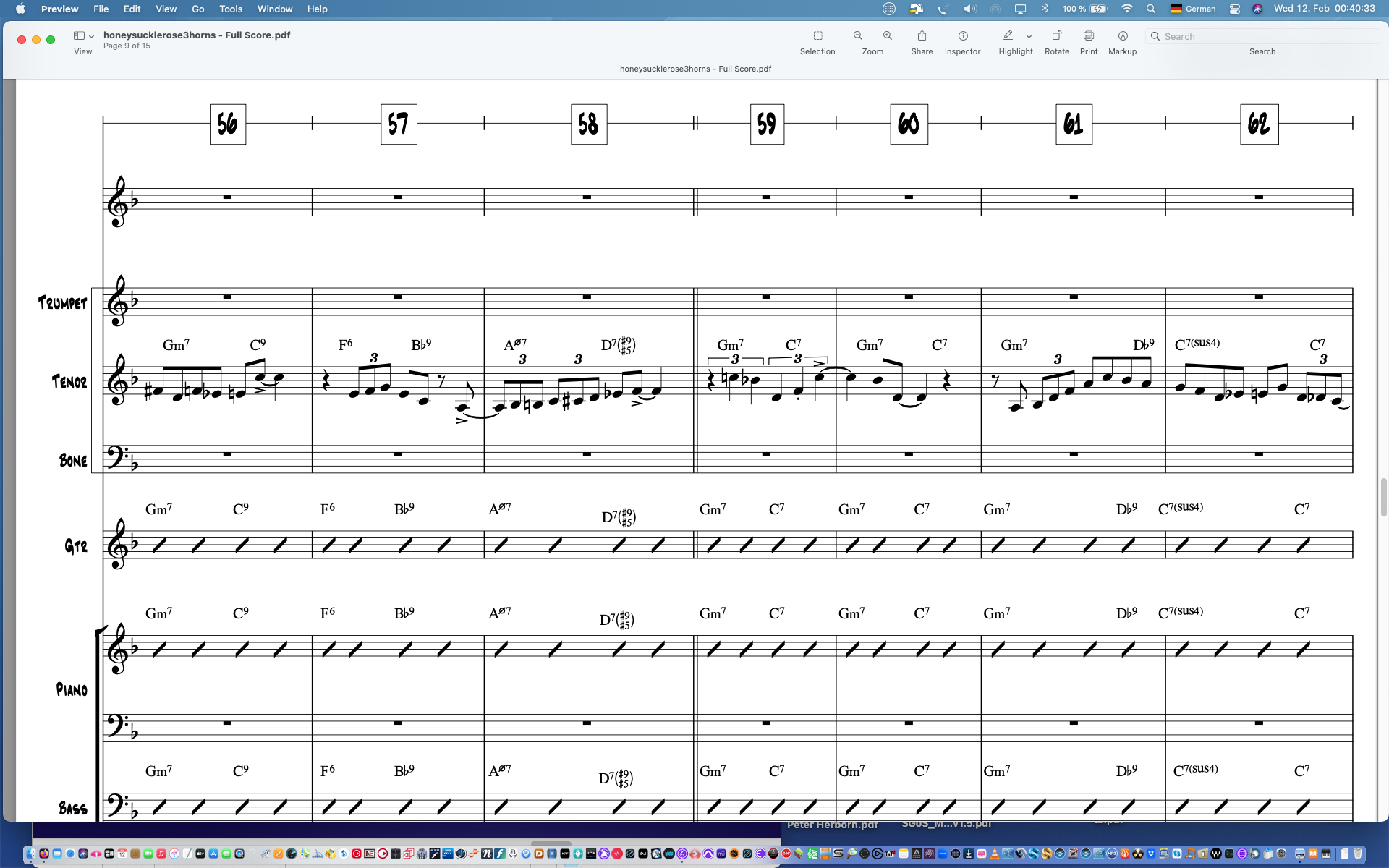Click the rectangular Selection tool icon
The image size is (1389, 868).
coord(817,36)
